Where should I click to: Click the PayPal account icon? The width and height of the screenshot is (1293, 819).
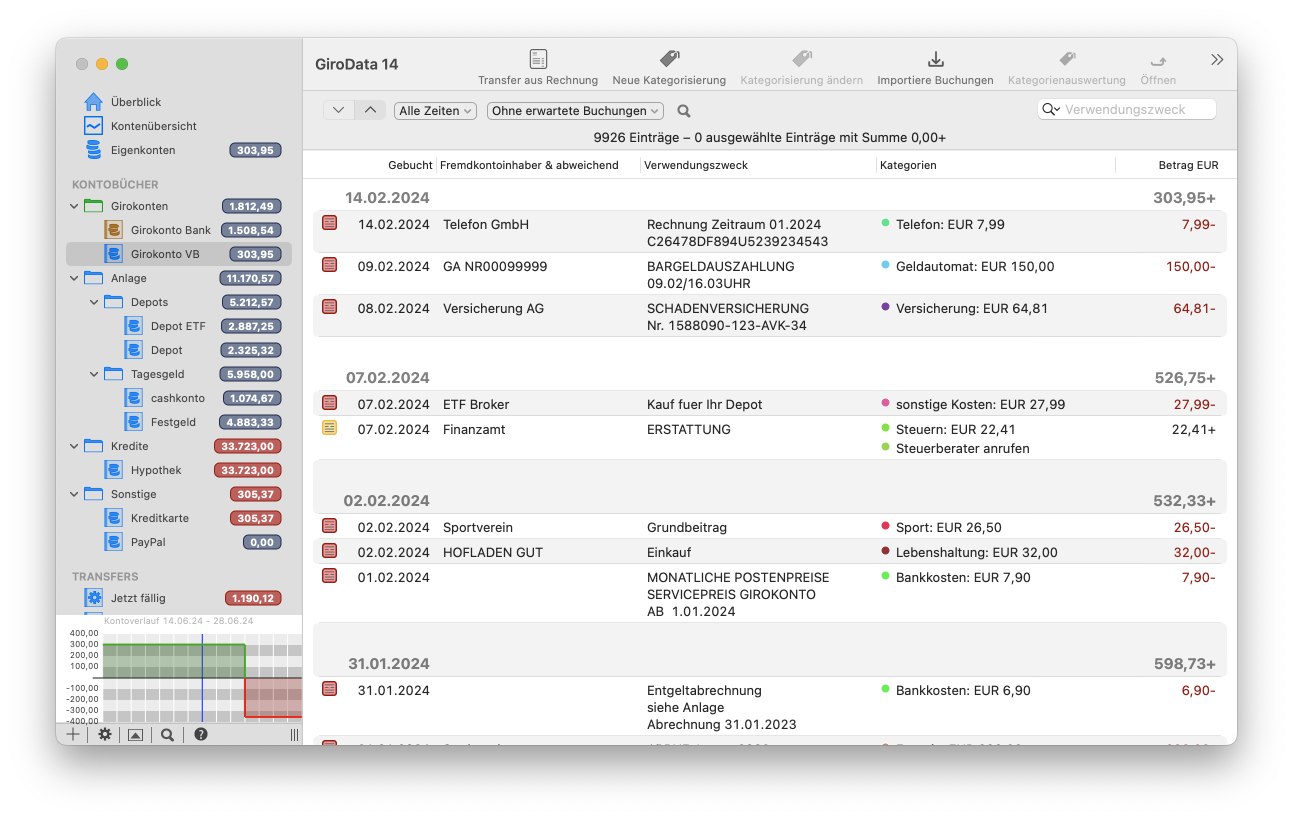point(114,542)
